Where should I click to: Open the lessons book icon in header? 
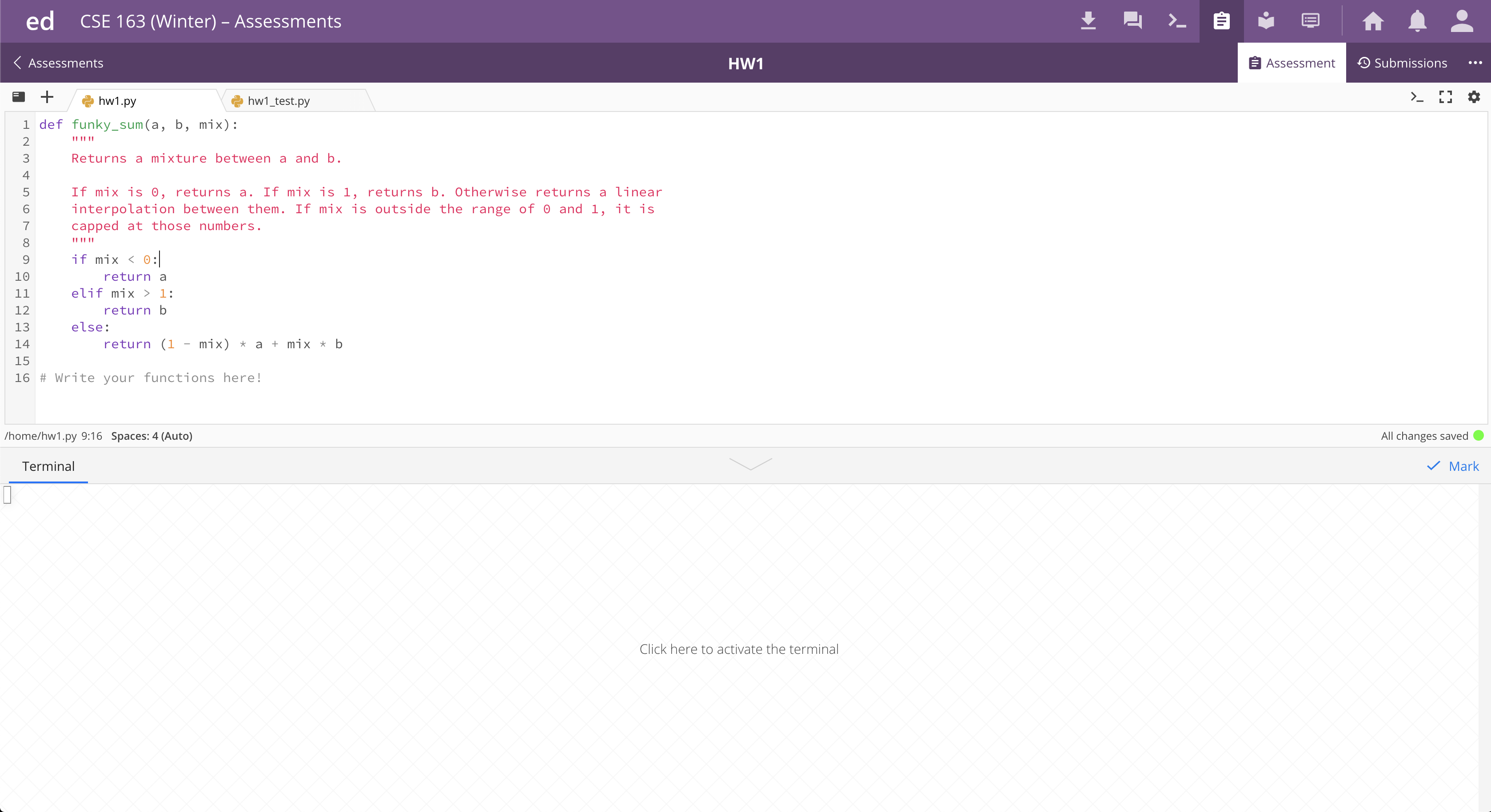[1266, 21]
